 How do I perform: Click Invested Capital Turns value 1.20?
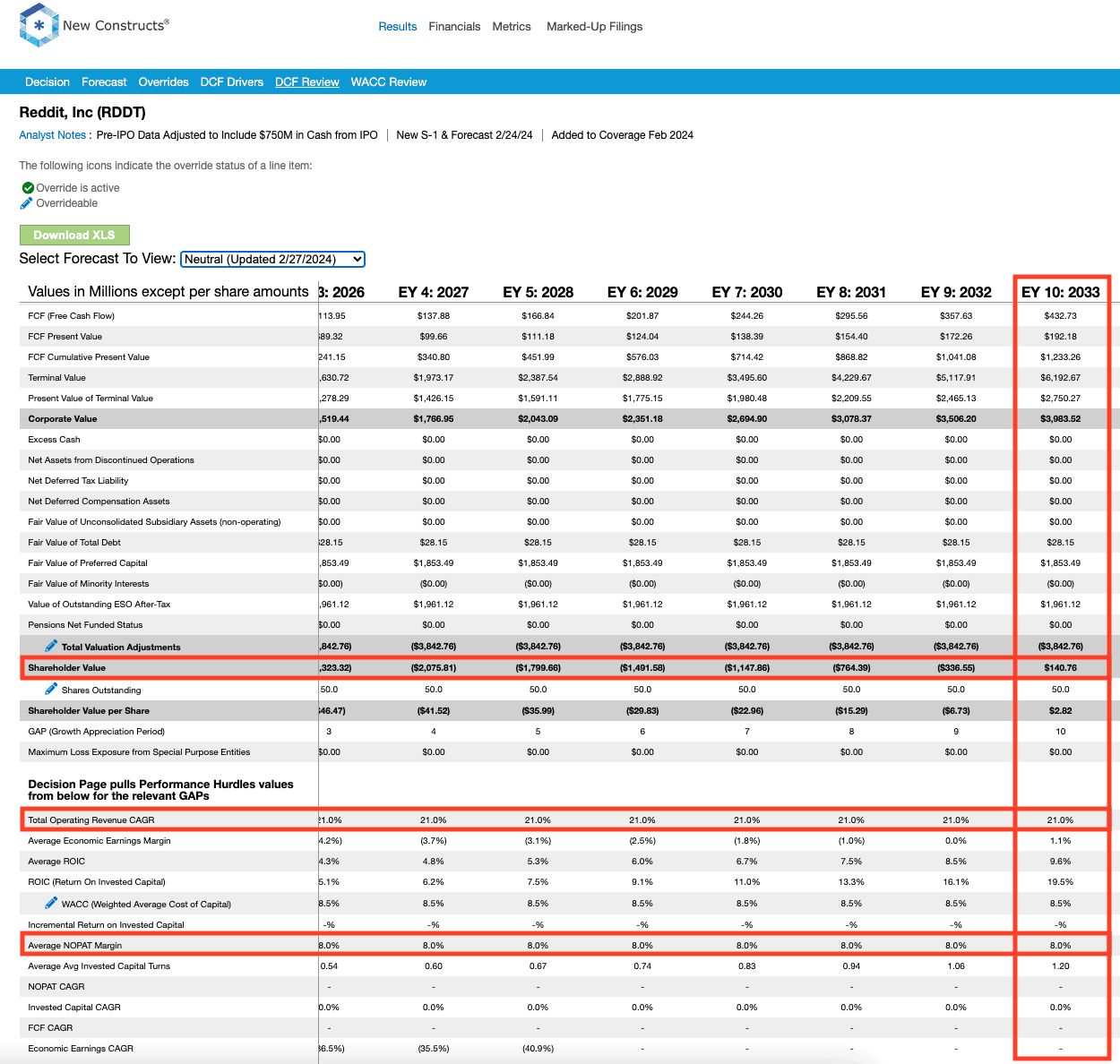(x=1061, y=966)
